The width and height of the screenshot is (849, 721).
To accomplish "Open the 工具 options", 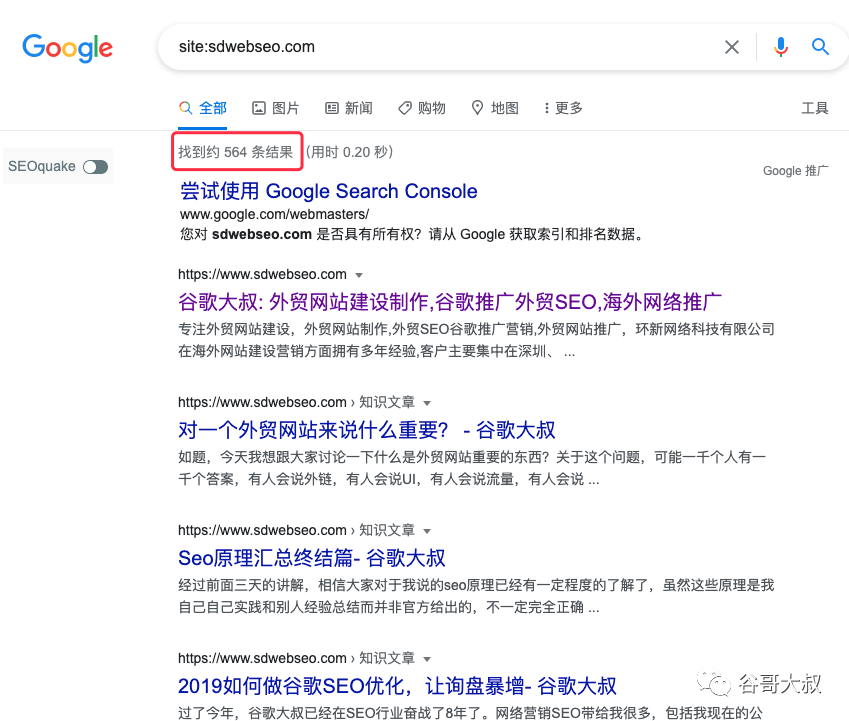I will pos(815,108).
